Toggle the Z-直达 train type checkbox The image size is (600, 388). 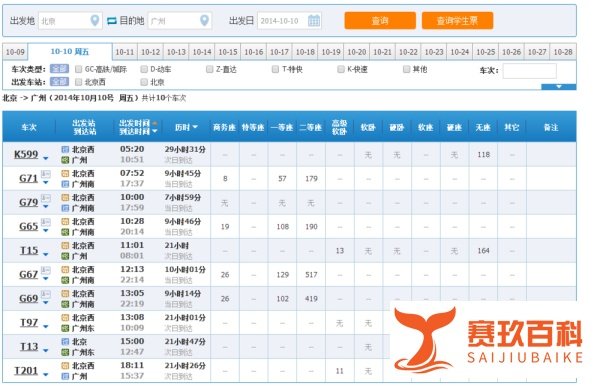[209, 69]
